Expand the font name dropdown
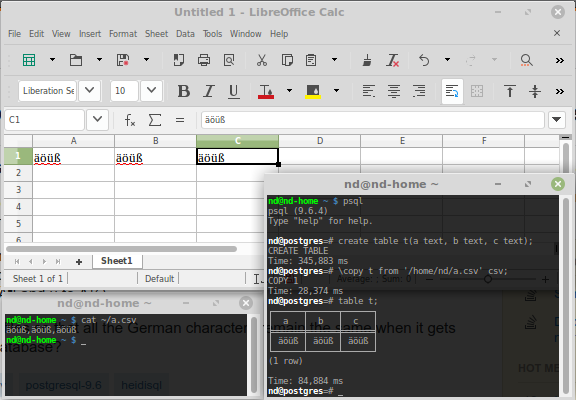 pyautogui.click(x=90, y=91)
